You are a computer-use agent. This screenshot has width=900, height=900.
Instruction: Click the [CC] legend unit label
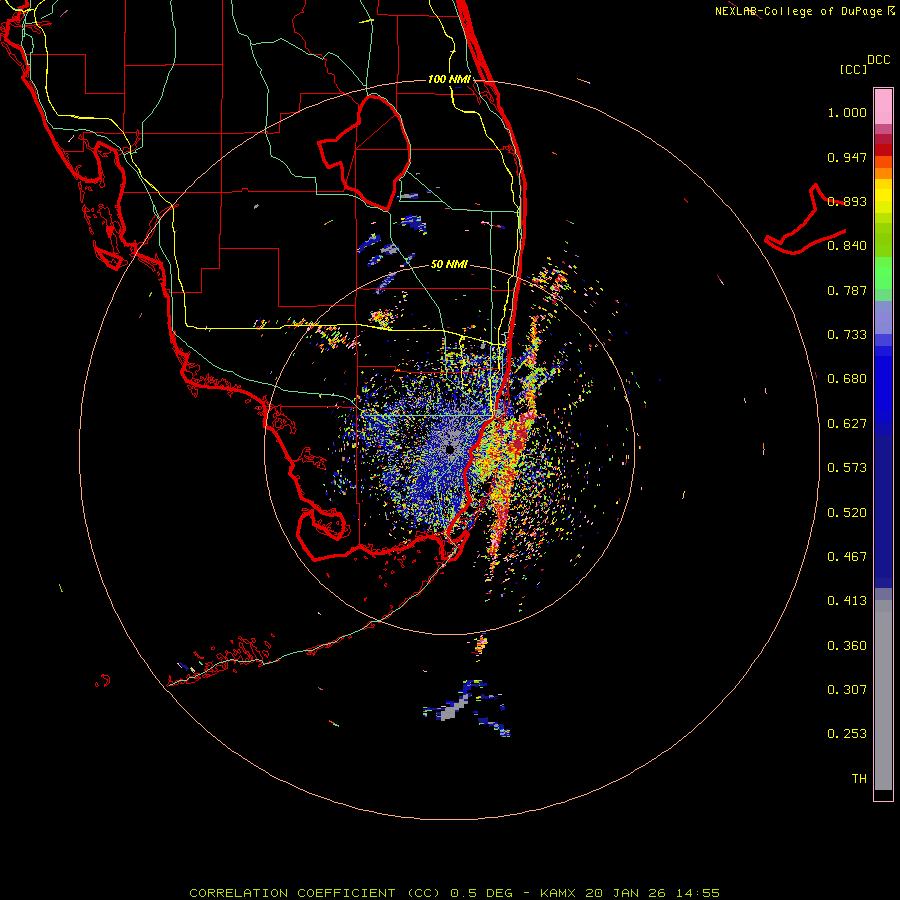pyautogui.click(x=853, y=69)
